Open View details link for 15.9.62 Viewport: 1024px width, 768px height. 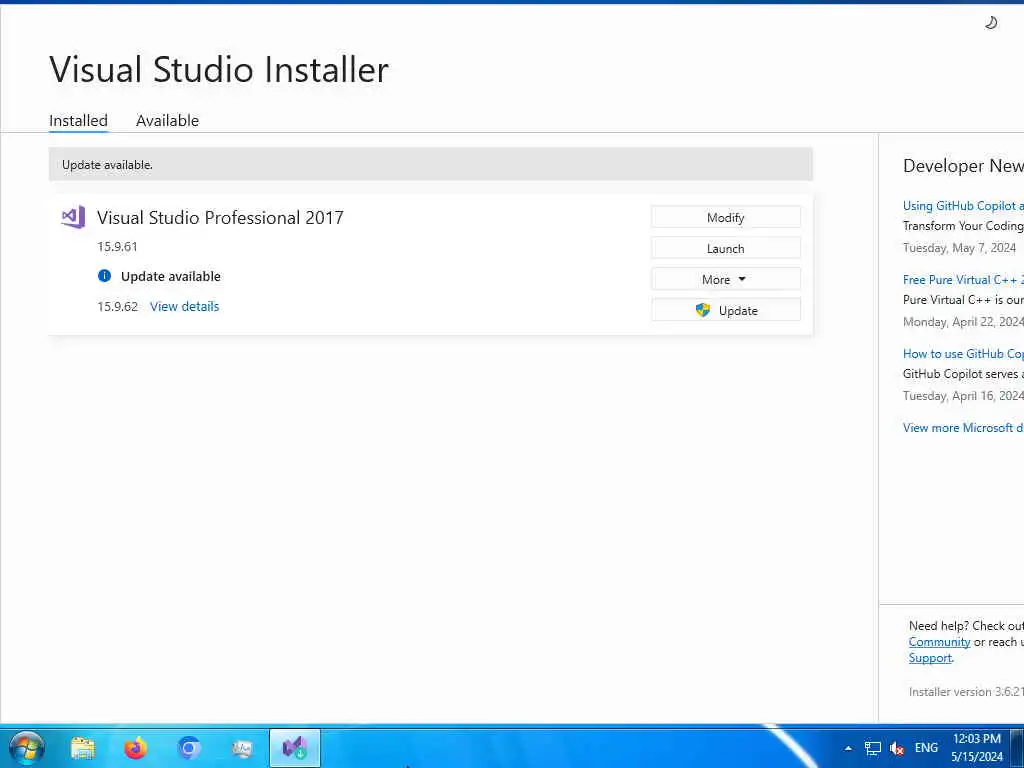(185, 306)
